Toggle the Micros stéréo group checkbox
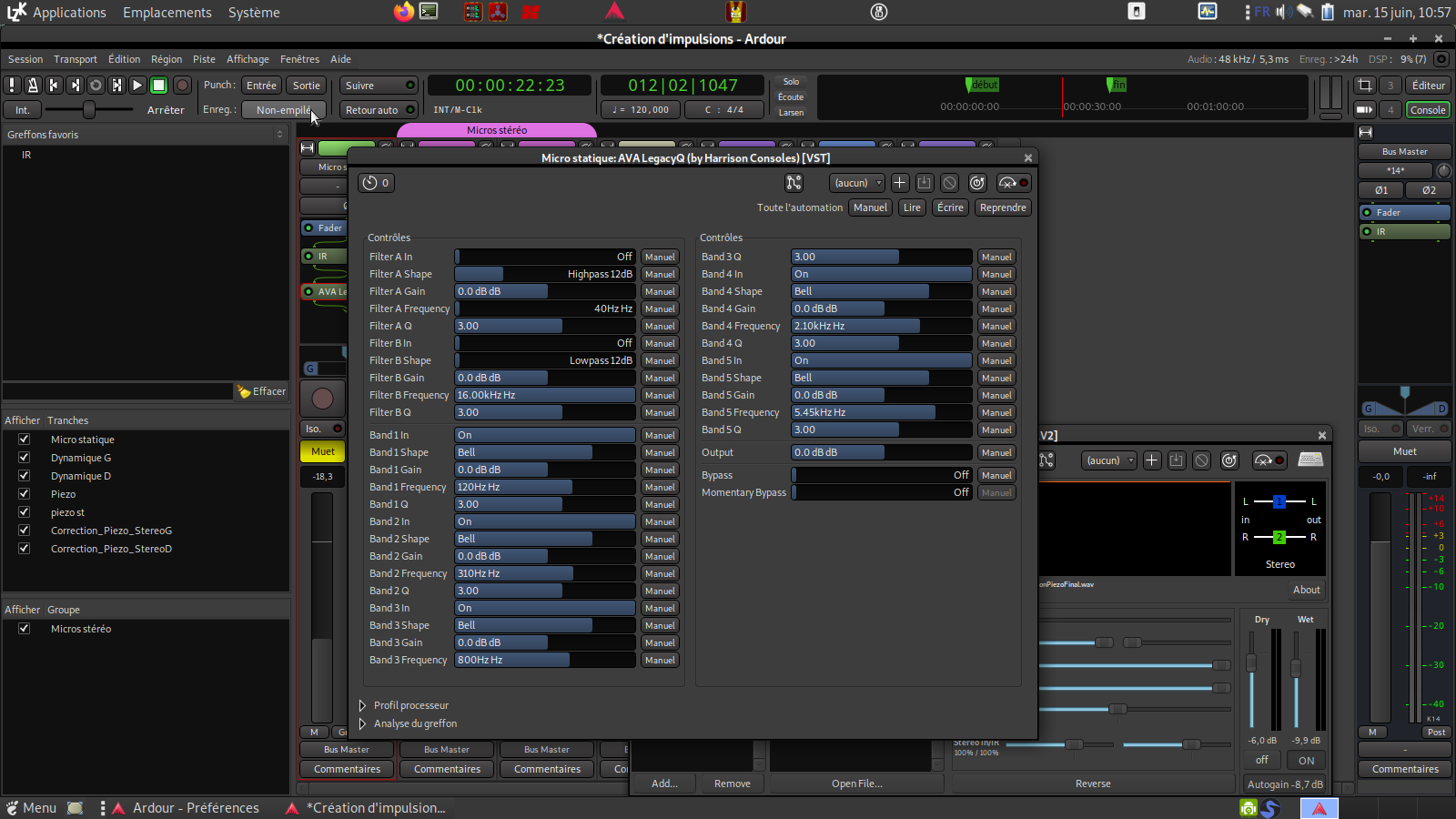Image resolution: width=1456 pixels, height=819 pixels. 25,629
